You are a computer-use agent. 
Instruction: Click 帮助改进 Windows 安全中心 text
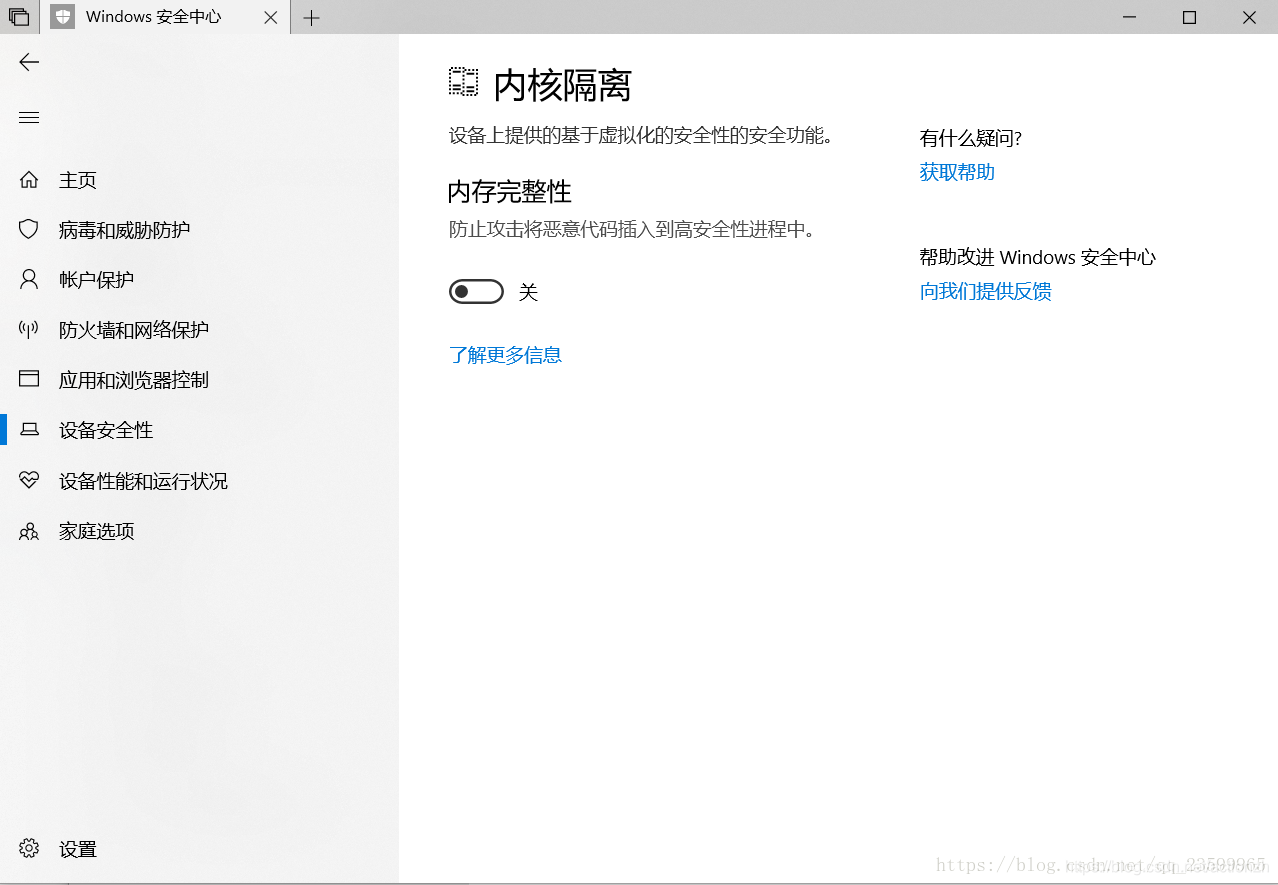(x=1038, y=257)
